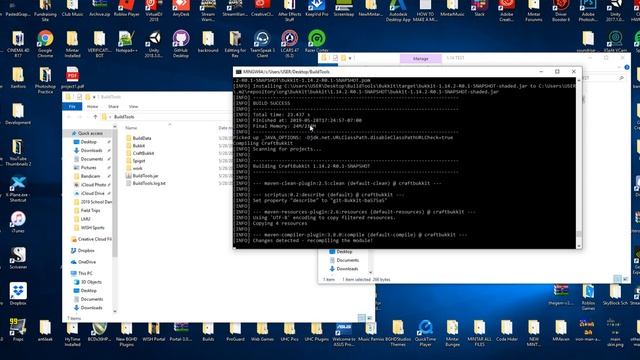Open Fraps desktop shortcut

pyautogui.click(x=18, y=330)
